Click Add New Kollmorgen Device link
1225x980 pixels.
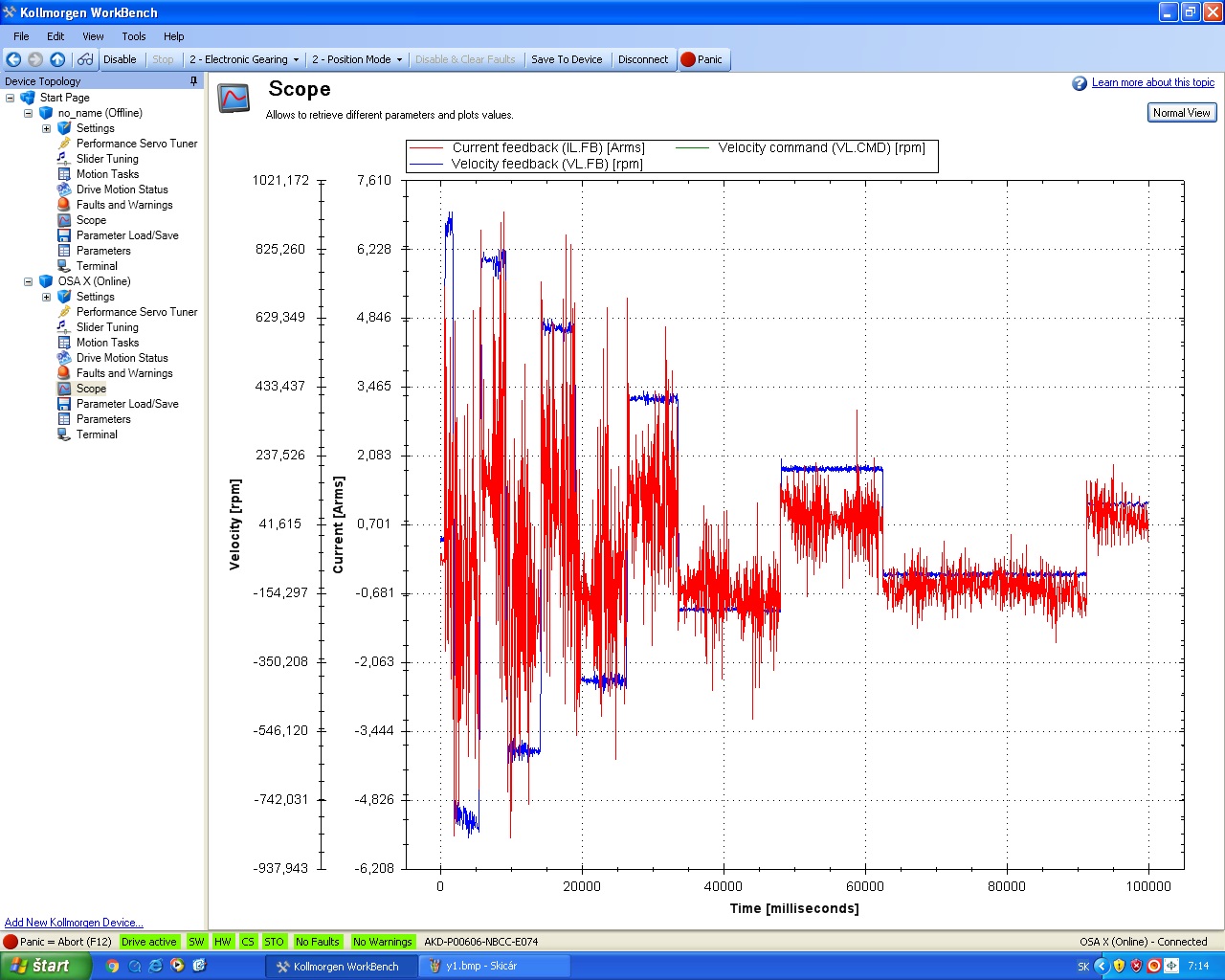(74, 923)
